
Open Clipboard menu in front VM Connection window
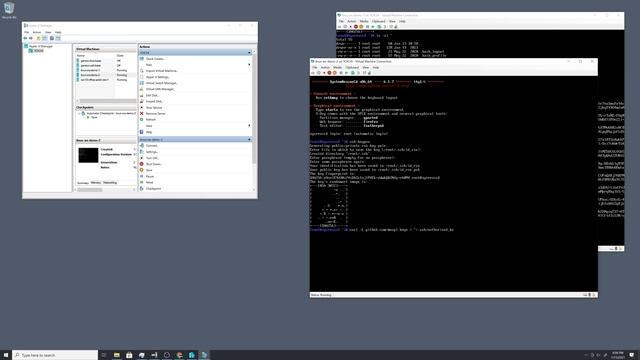[x=352, y=67]
